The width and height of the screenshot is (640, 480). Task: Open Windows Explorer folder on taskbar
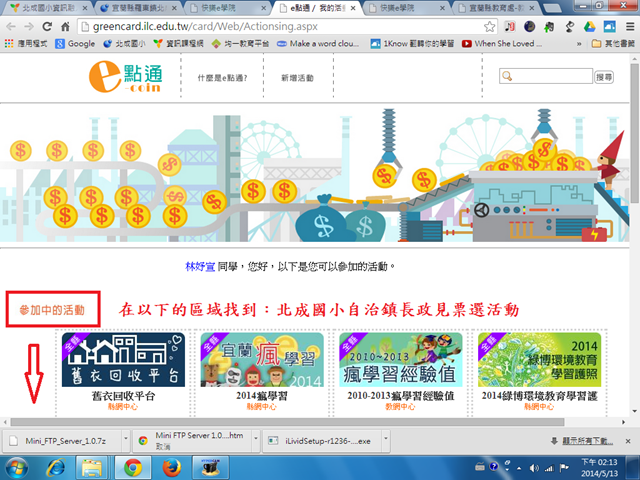tap(90, 468)
